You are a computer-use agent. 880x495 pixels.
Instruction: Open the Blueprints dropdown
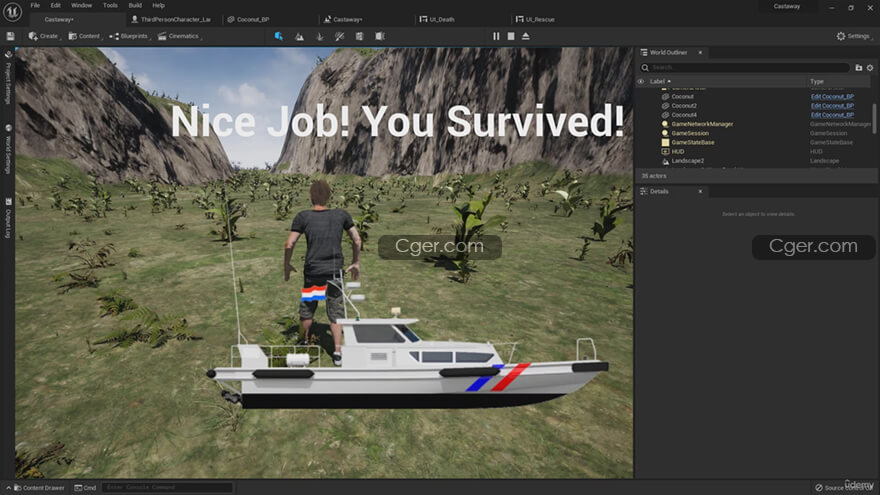click(x=130, y=36)
